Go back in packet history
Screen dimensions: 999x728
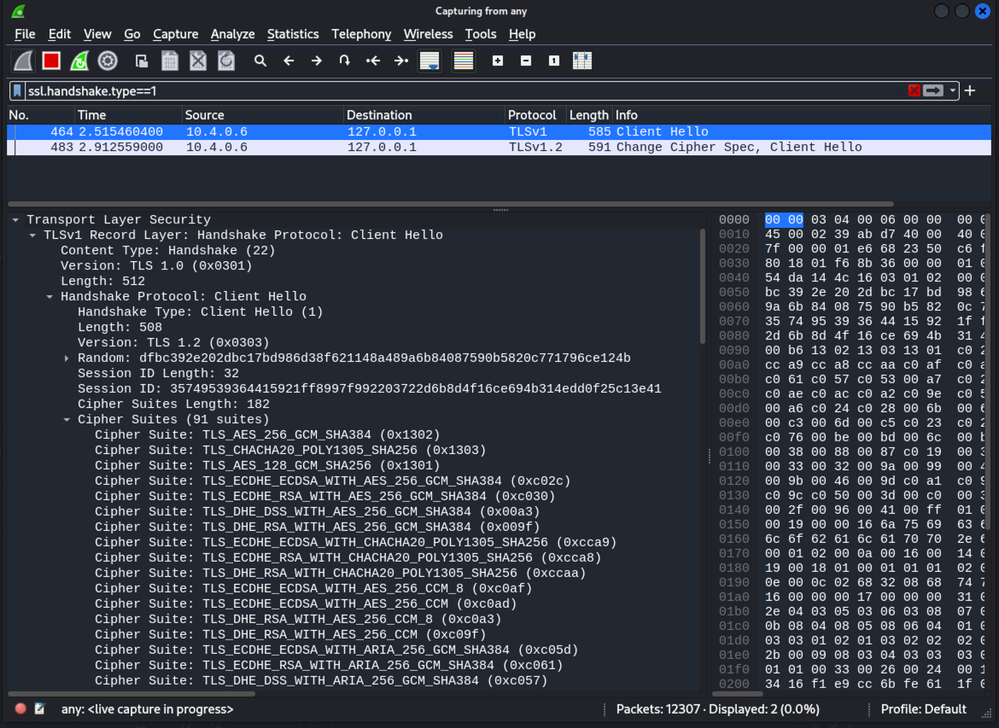click(289, 61)
